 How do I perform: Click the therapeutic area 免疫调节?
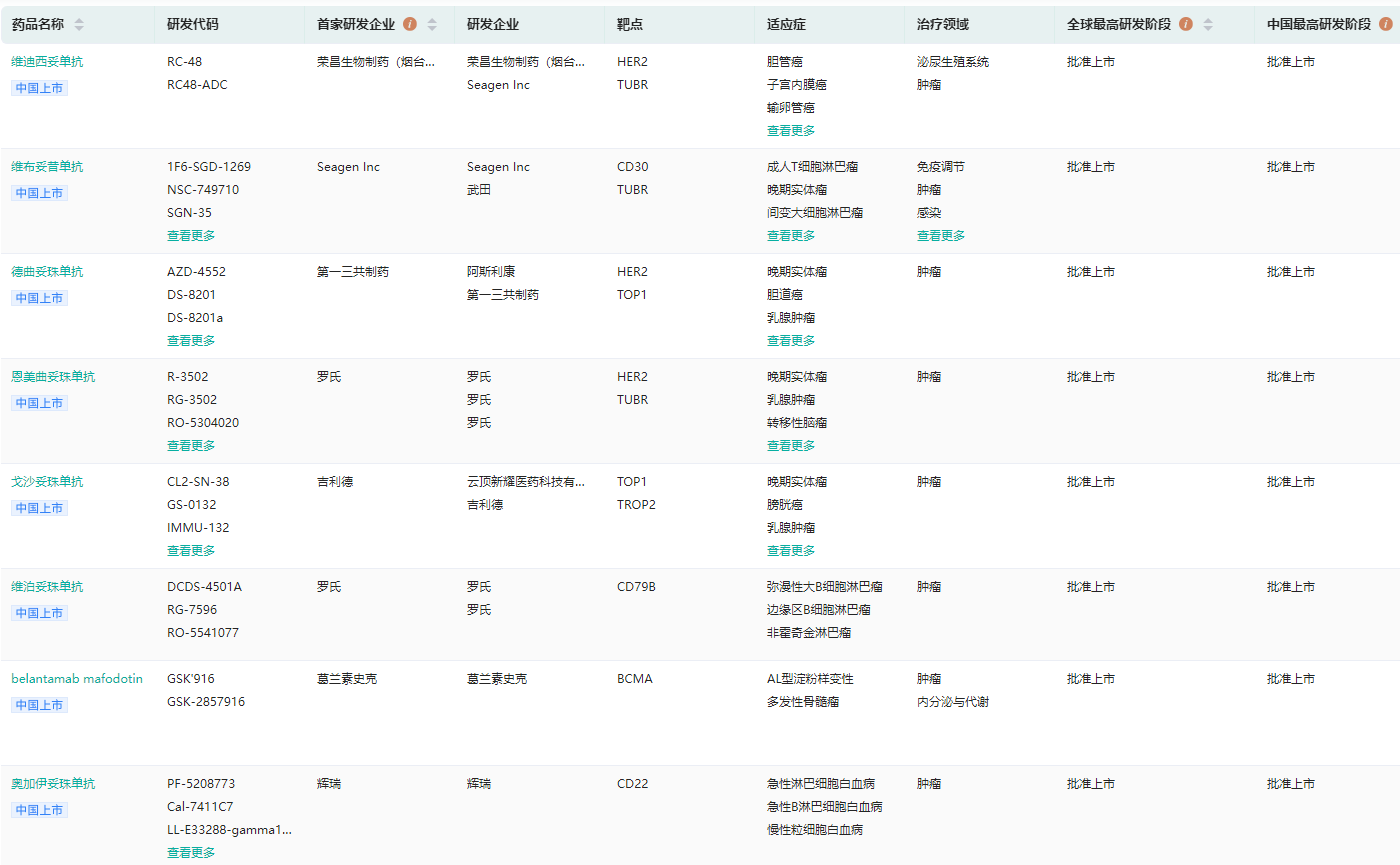coord(941,167)
